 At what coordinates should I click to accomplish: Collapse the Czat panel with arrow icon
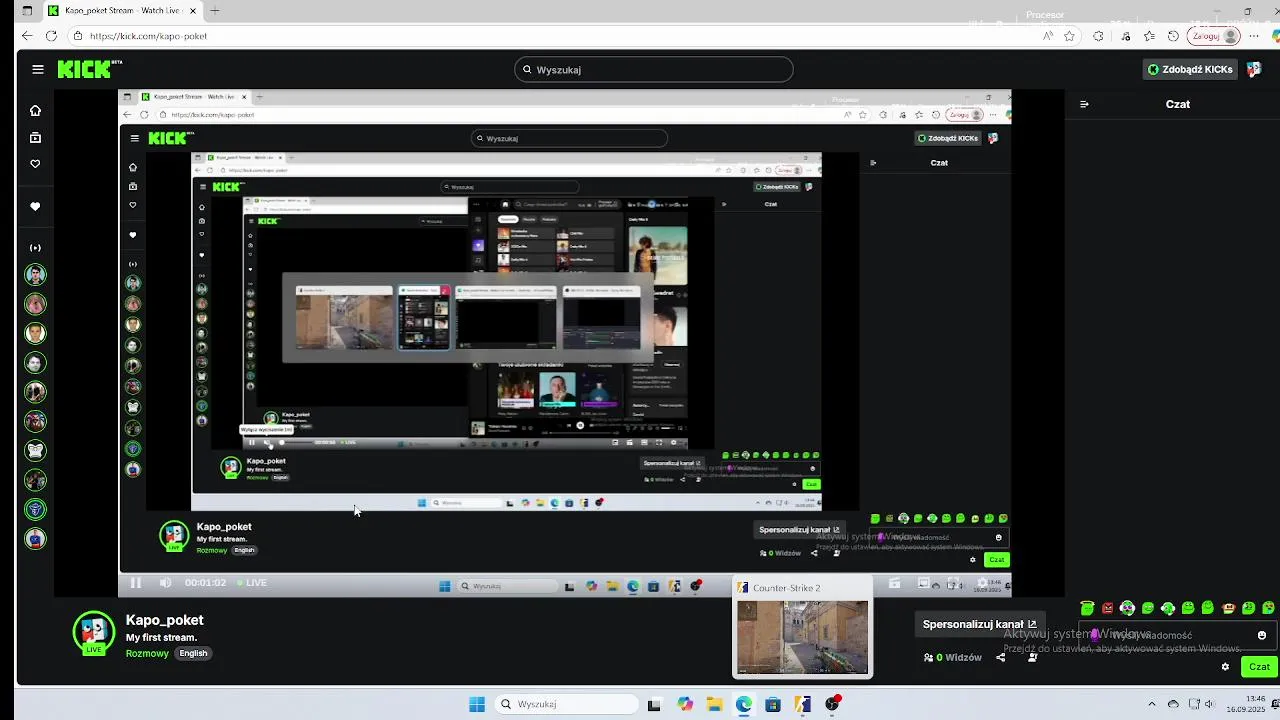coord(1084,104)
